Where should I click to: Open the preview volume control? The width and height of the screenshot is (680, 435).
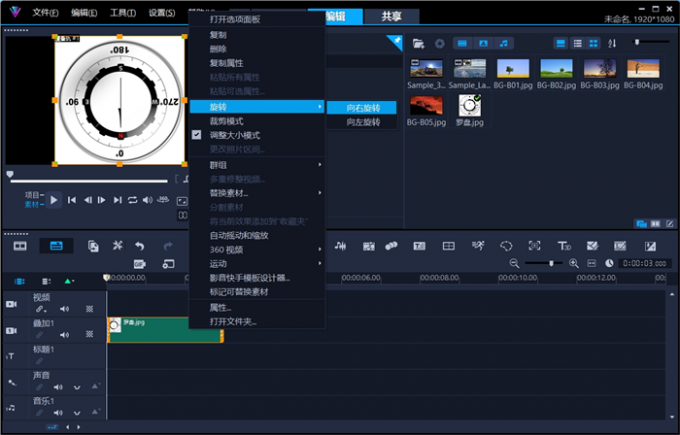[x=147, y=200]
